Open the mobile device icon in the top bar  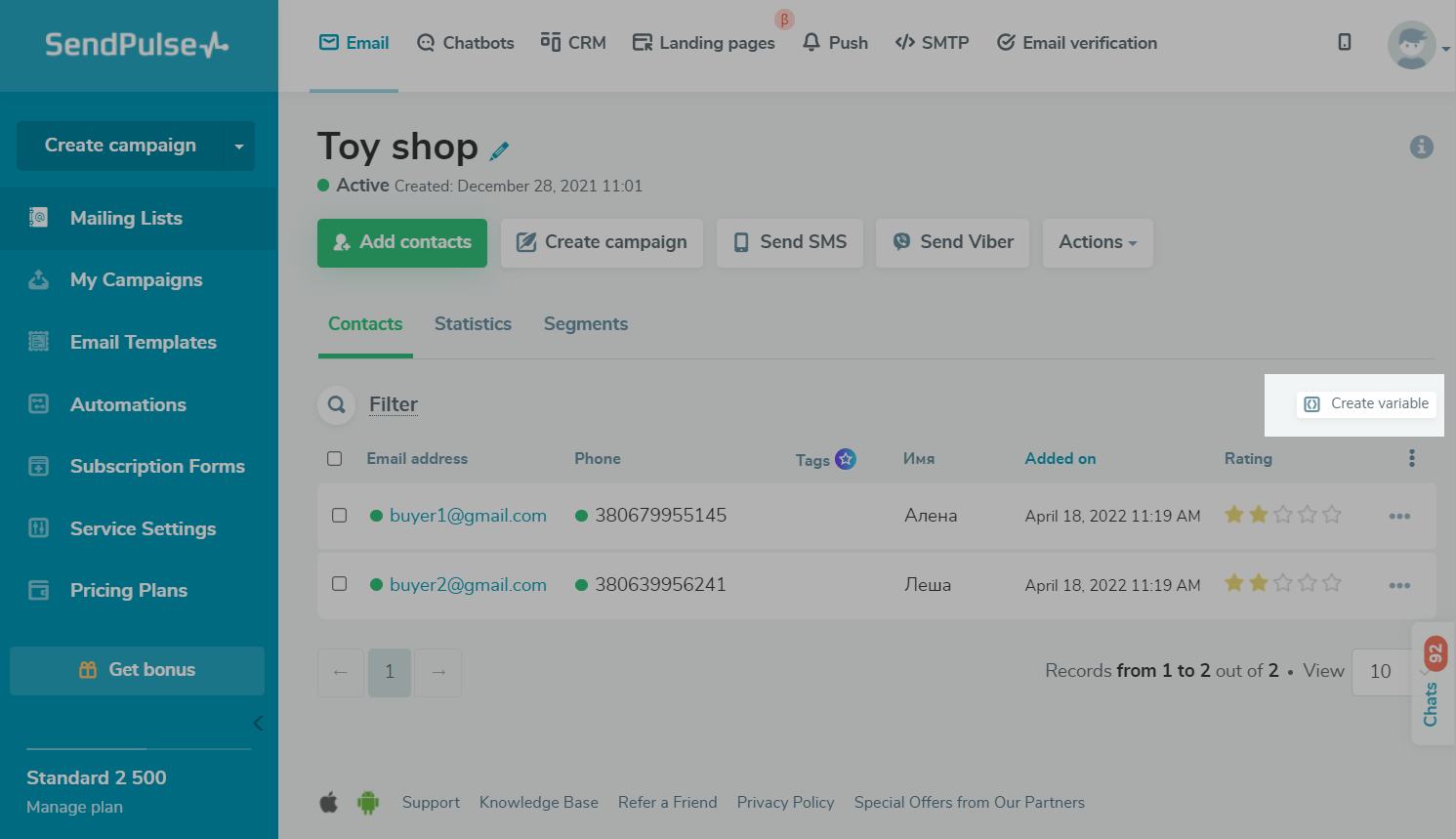(1345, 42)
